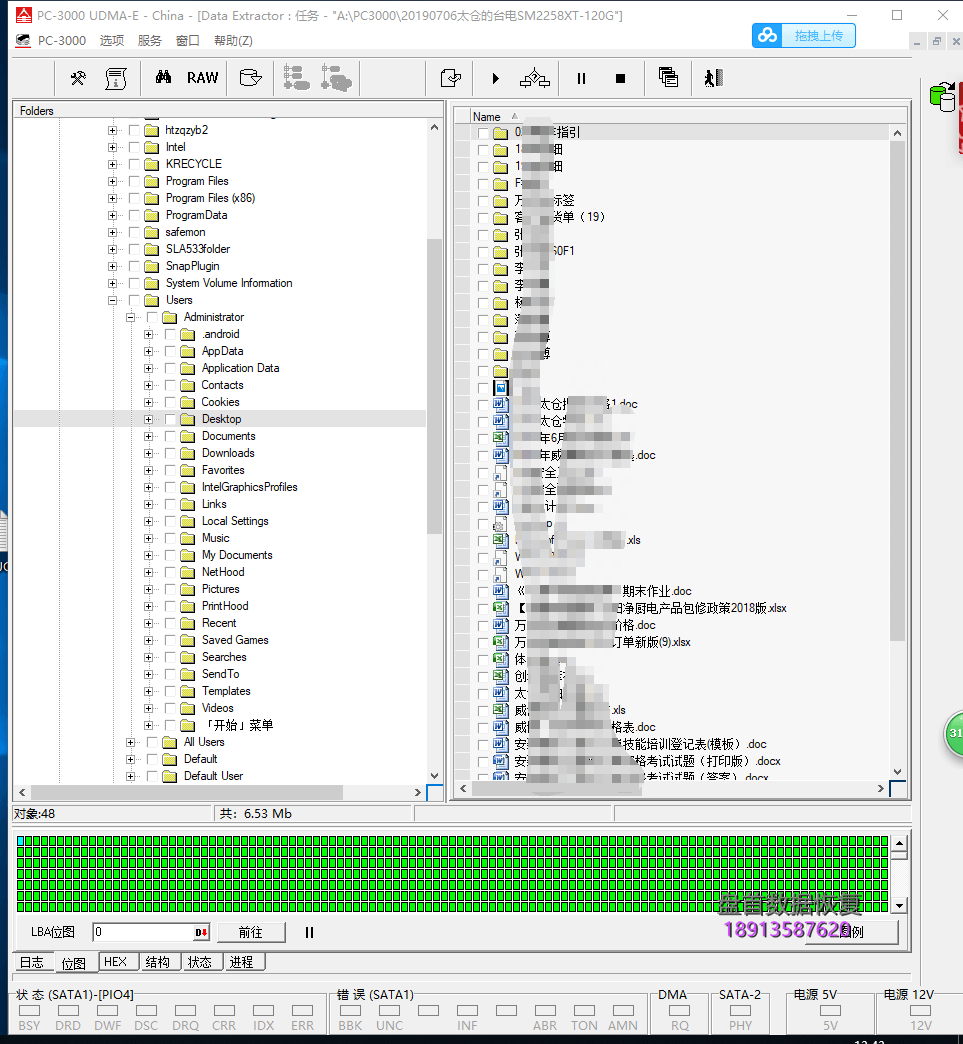Screen dimensions: 963x1044
Task: Click the play start button
Action: click(495, 79)
